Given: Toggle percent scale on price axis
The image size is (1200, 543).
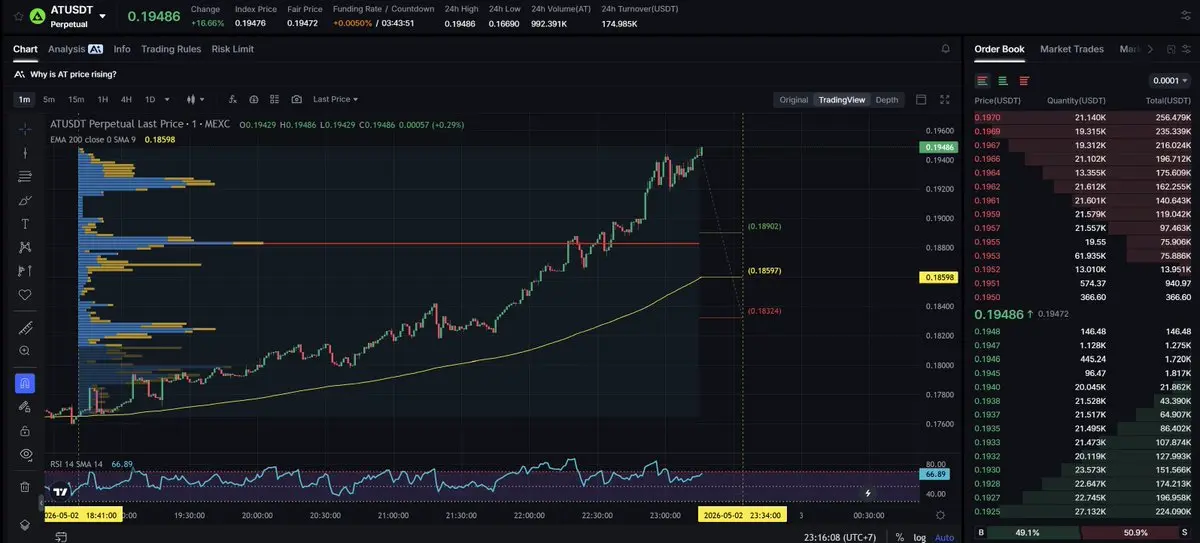Looking at the screenshot, I should [900, 537].
